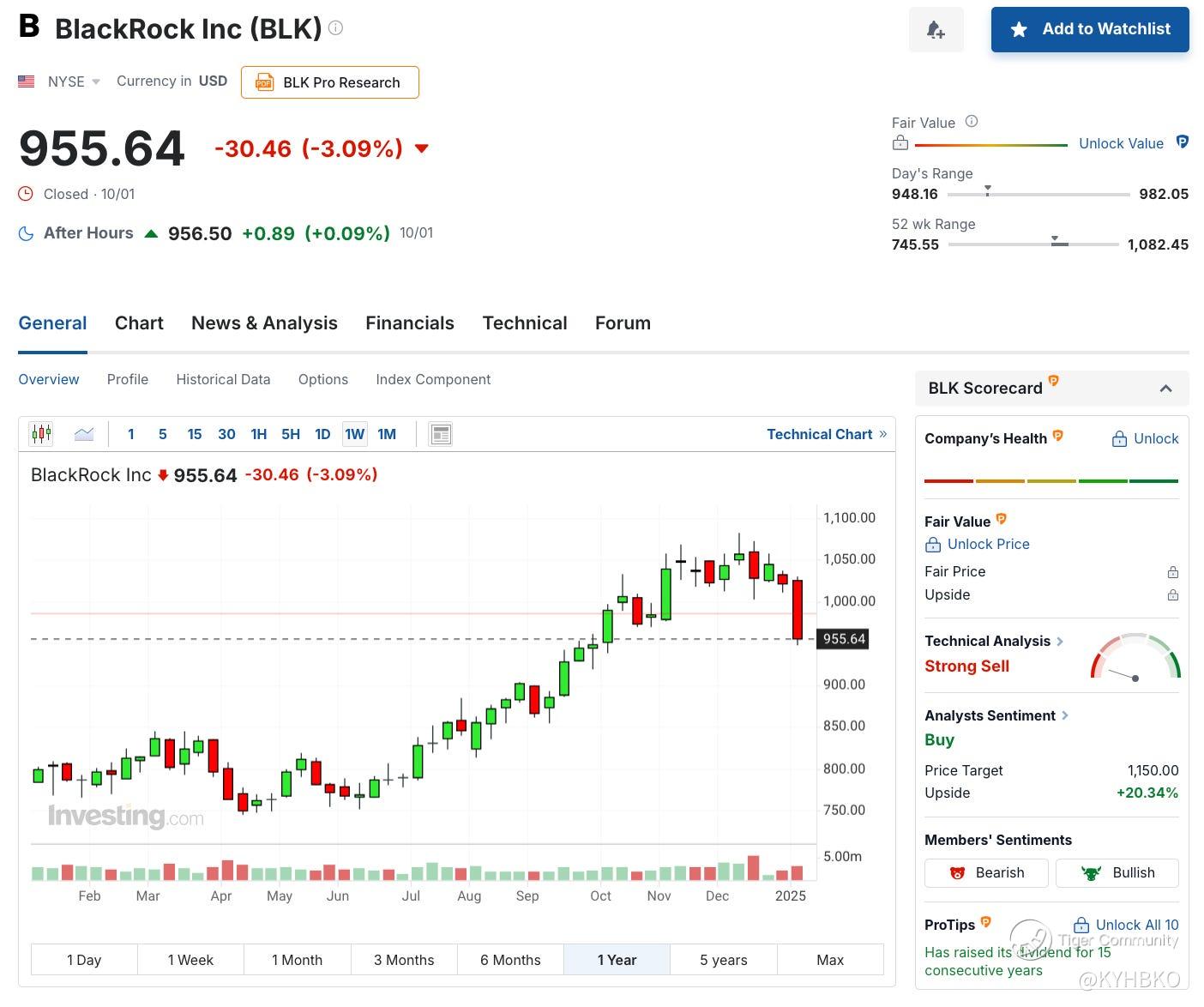
Task: Open Historical Data sub-tab
Action: (x=223, y=379)
